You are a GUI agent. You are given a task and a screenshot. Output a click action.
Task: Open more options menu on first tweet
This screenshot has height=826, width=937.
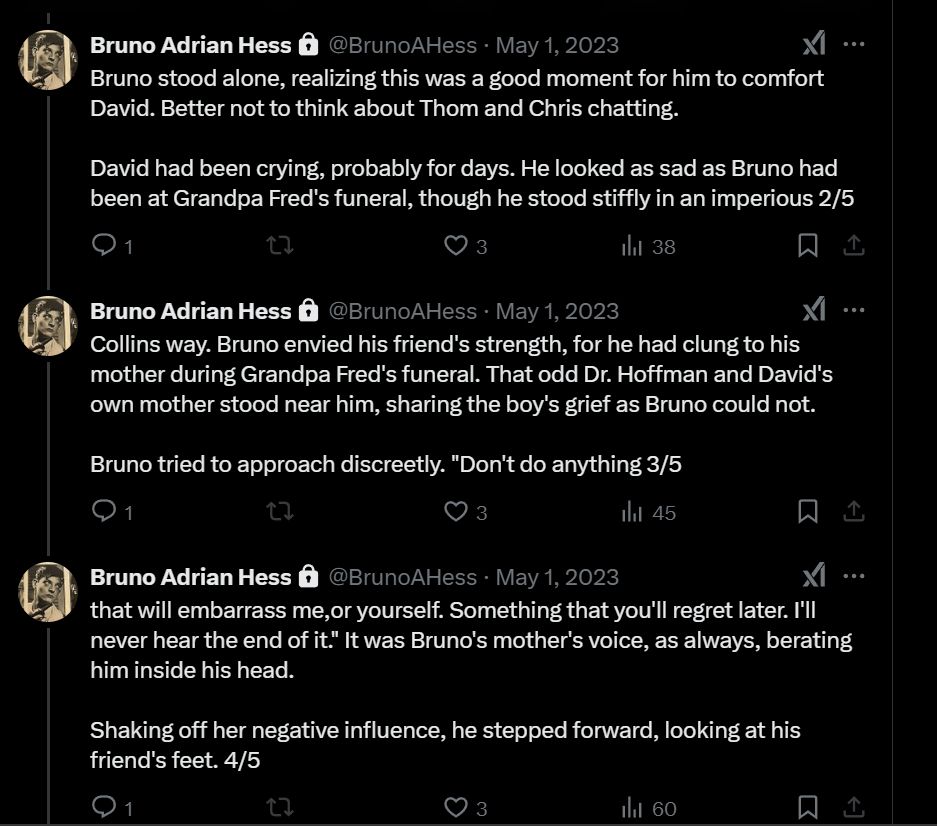tap(853, 44)
